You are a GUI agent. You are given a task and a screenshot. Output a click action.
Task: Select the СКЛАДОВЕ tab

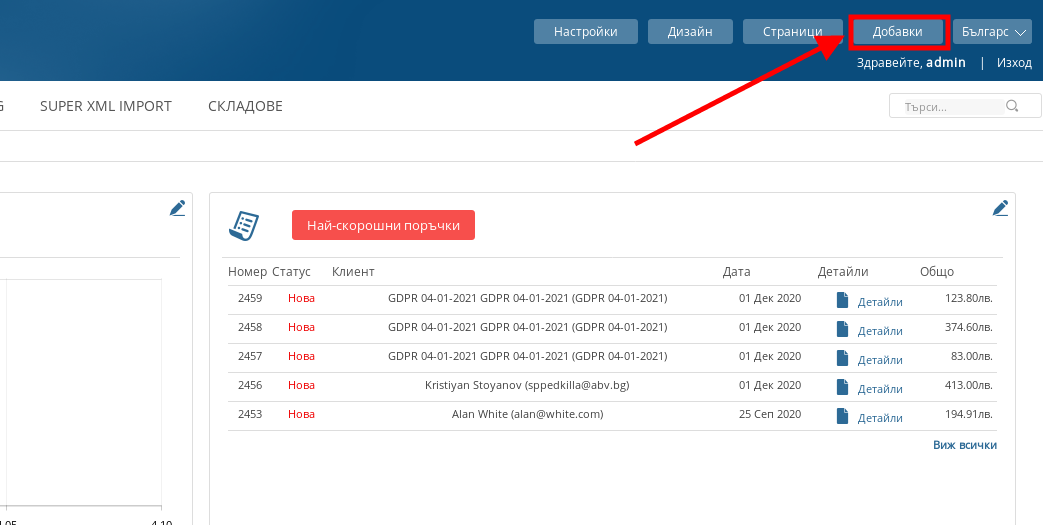coord(245,106)
